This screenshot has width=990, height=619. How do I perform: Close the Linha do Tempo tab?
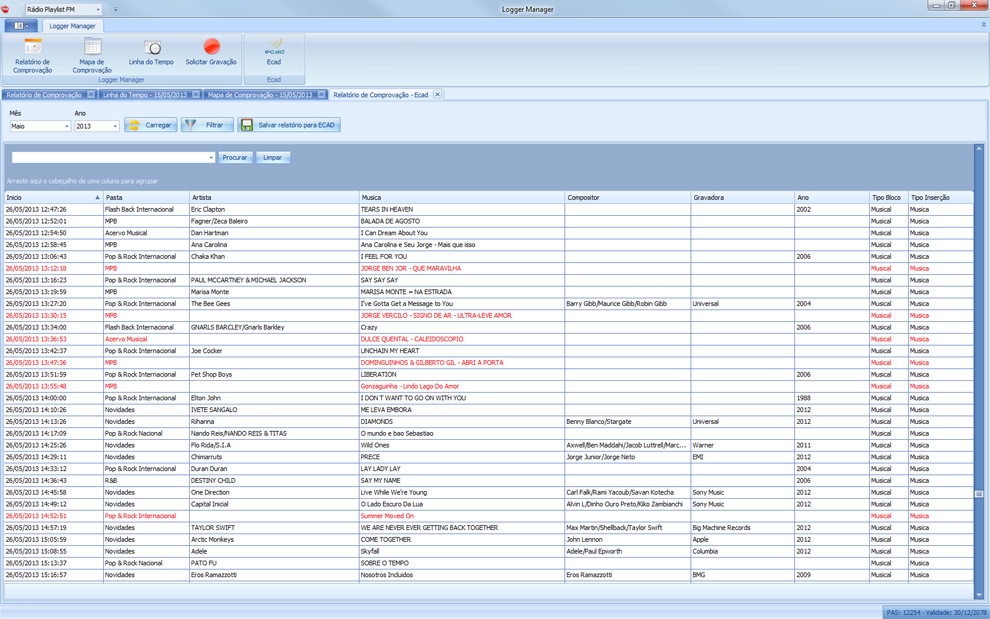point(196,94)
